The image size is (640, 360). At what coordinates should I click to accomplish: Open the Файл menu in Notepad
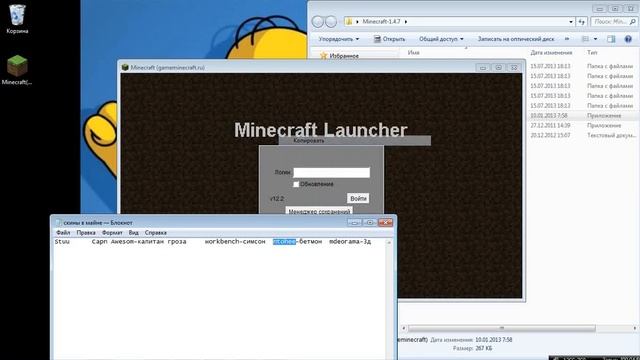tap(63, 233)
